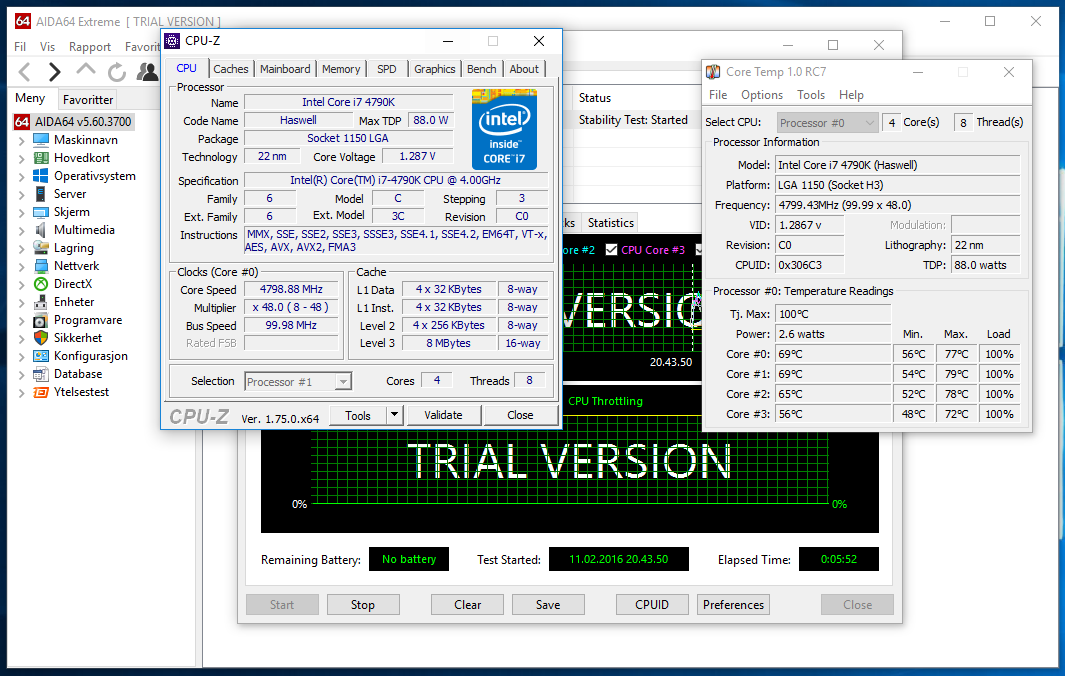This screenshot has height=676, width=1065.
Task: Open Core Temp Tools menu
Action: [811, 95]
